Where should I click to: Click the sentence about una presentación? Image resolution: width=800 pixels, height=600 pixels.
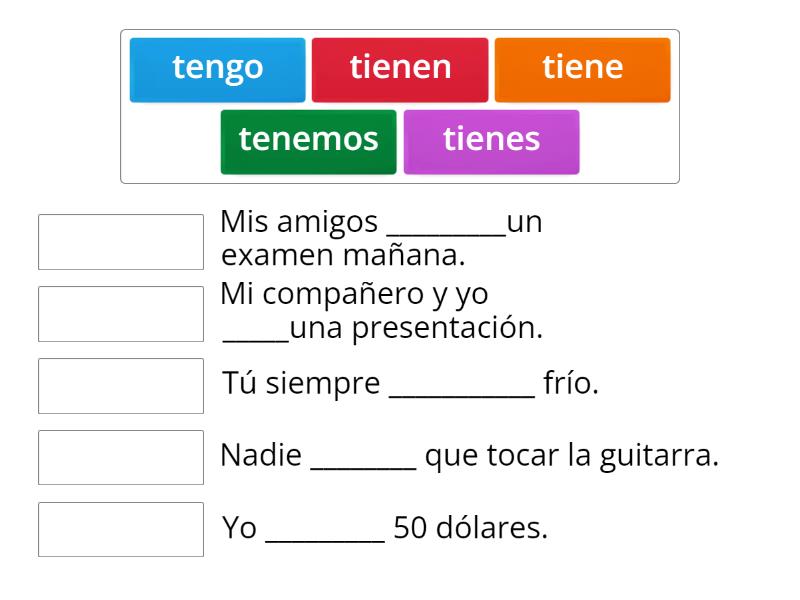coord(380,310)
